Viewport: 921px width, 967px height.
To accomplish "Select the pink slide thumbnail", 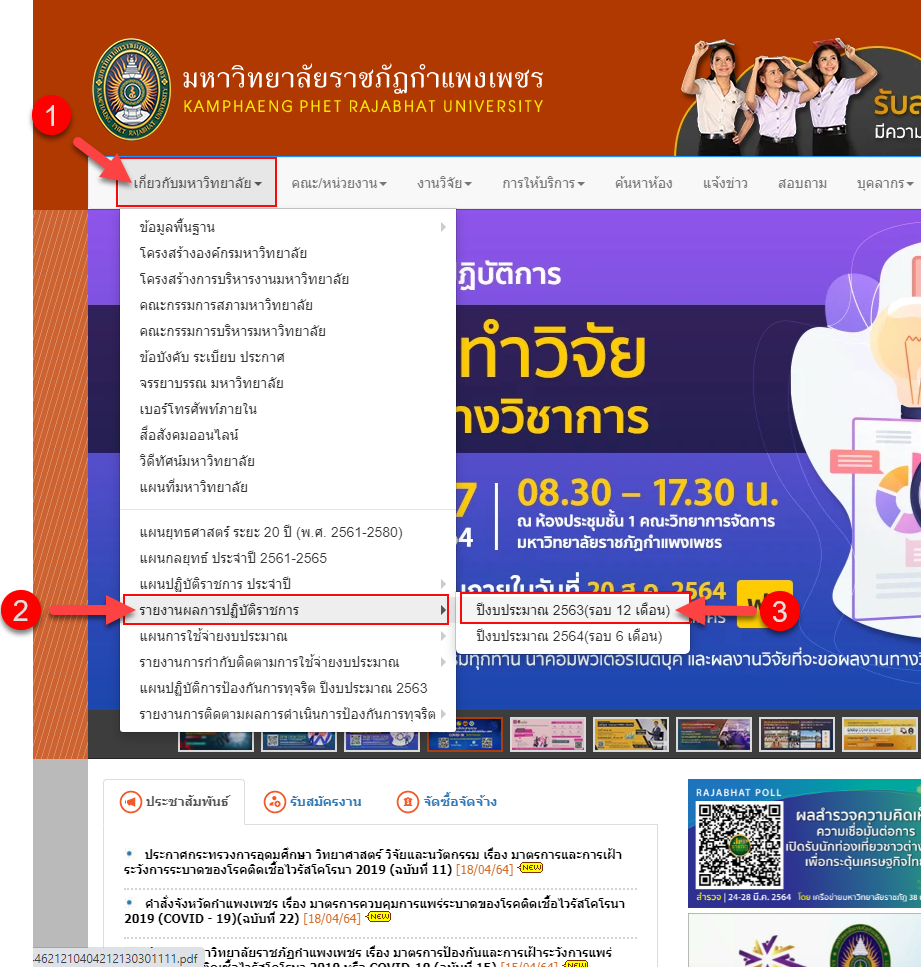I will click(x=548, y=734).
